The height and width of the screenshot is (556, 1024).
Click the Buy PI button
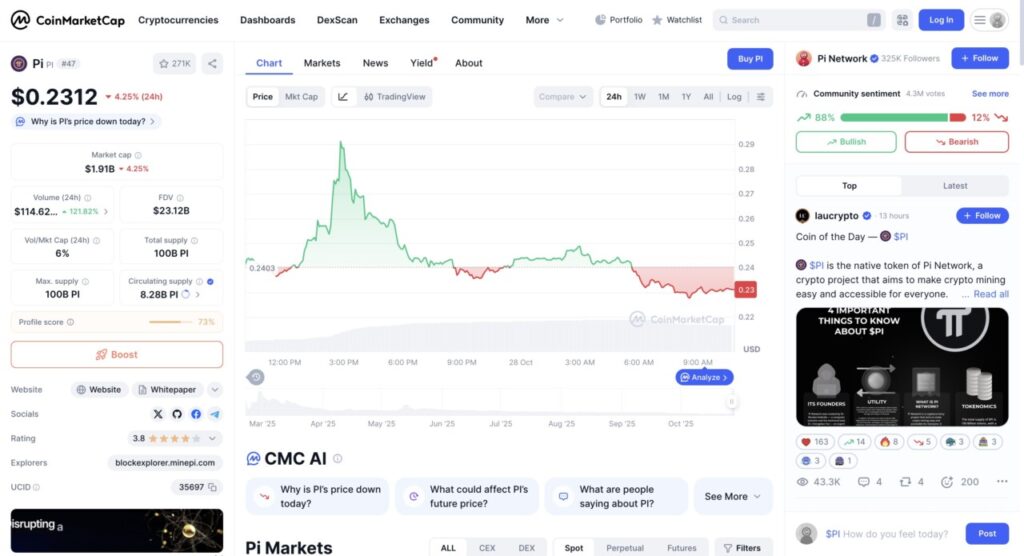749,59
